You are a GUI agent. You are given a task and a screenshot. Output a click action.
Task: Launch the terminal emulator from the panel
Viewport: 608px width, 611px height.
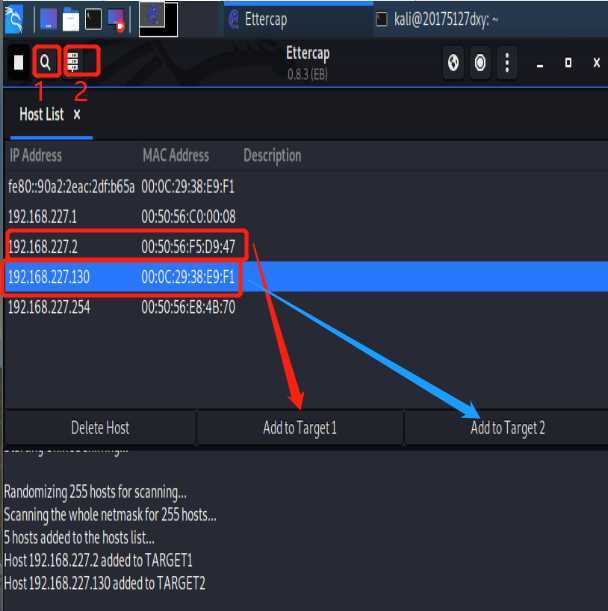click(x=94, y=19)
